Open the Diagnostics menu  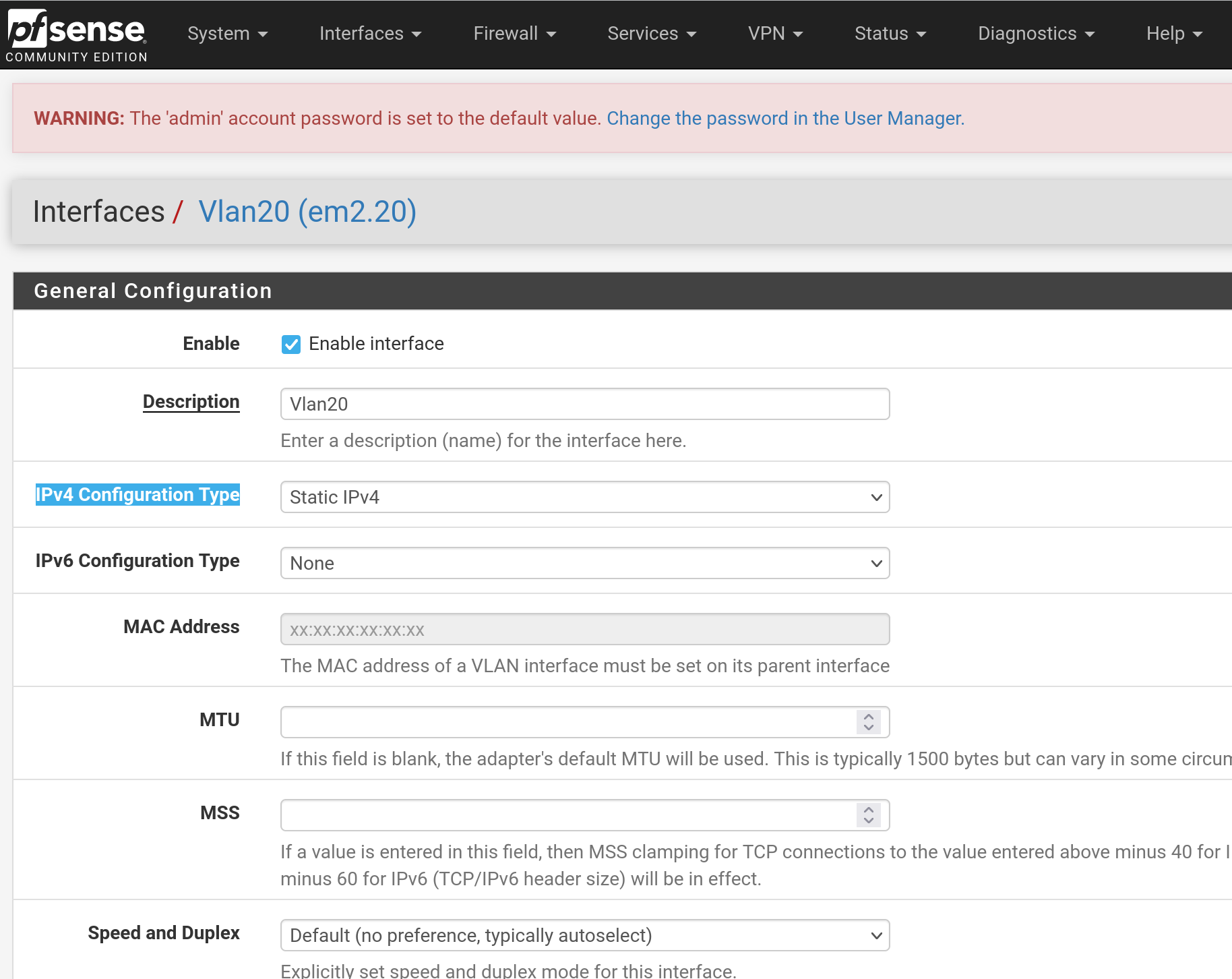pyautogui.click(x=1035, y=33)
